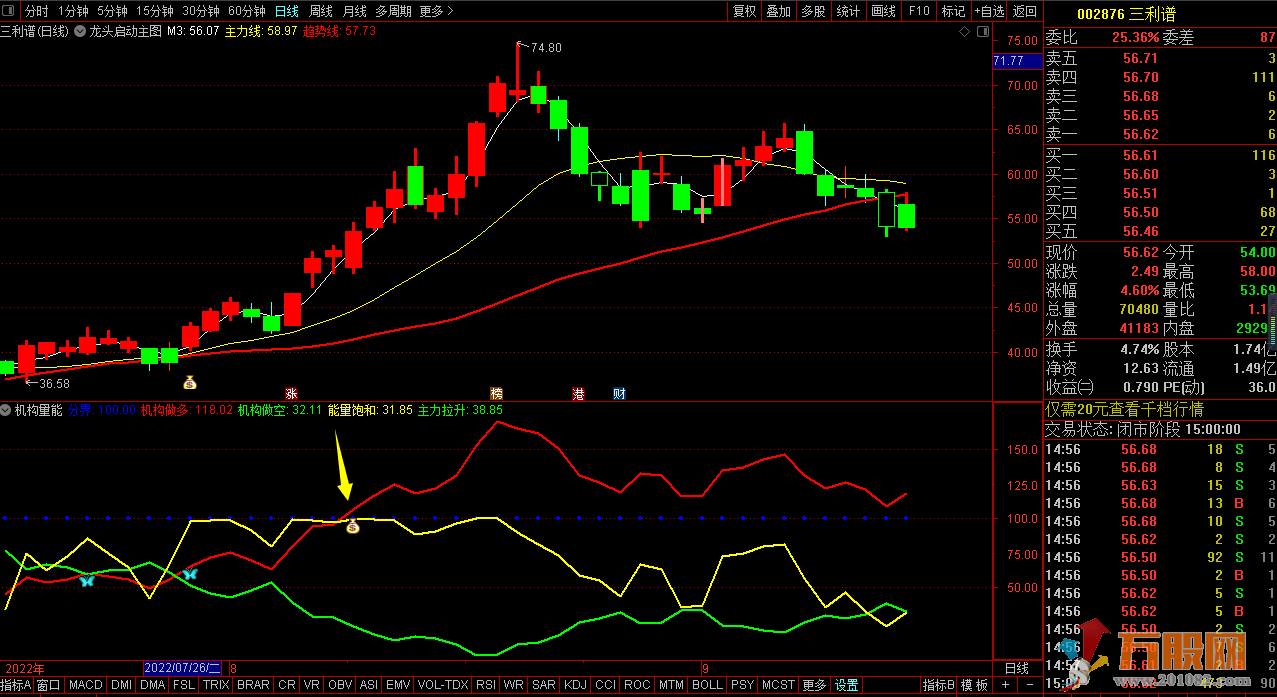The height and width of the screenshot is (697, 1277).
Task: Click the 统计 statistics button
Action: [848, 11]
